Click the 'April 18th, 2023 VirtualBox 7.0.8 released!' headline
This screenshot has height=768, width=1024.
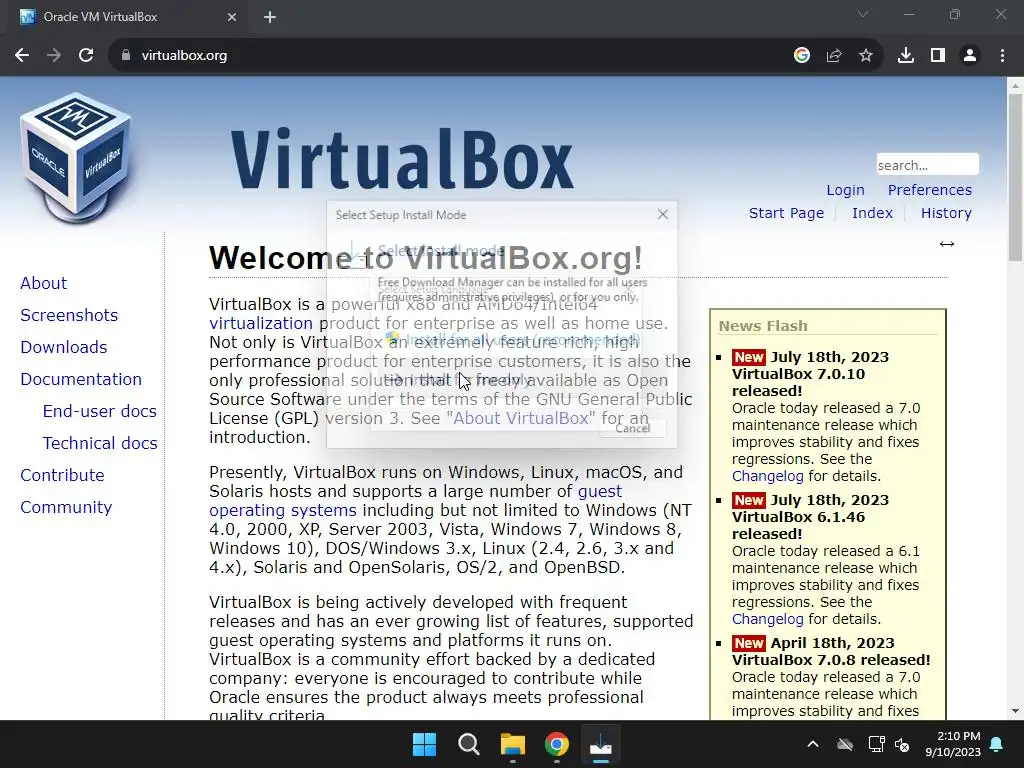pyautogui.click(x=831, y=651)
